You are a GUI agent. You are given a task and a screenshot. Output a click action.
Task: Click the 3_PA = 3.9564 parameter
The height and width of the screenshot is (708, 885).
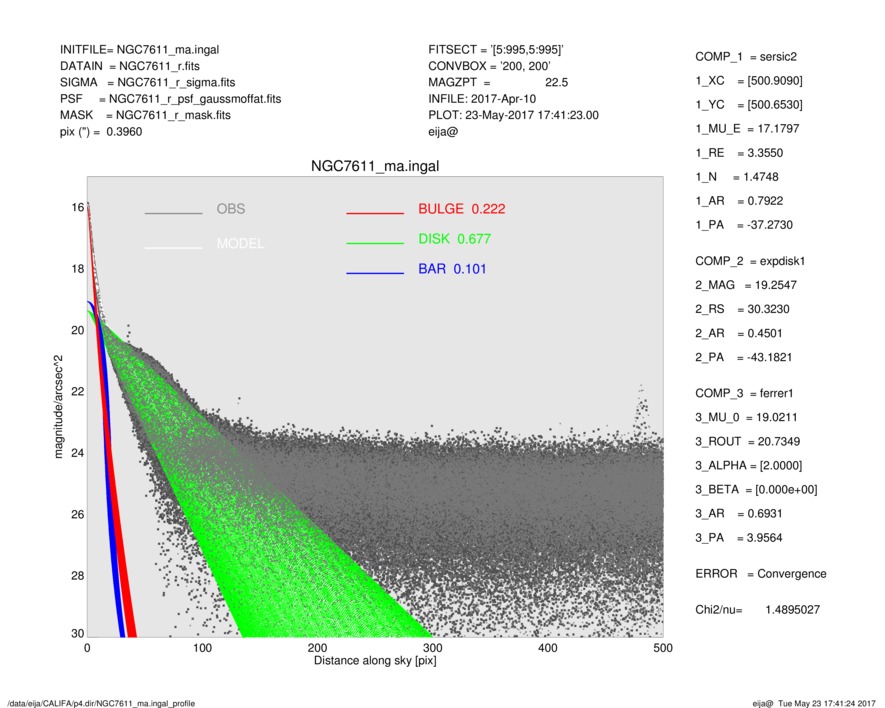coord(739,537)
